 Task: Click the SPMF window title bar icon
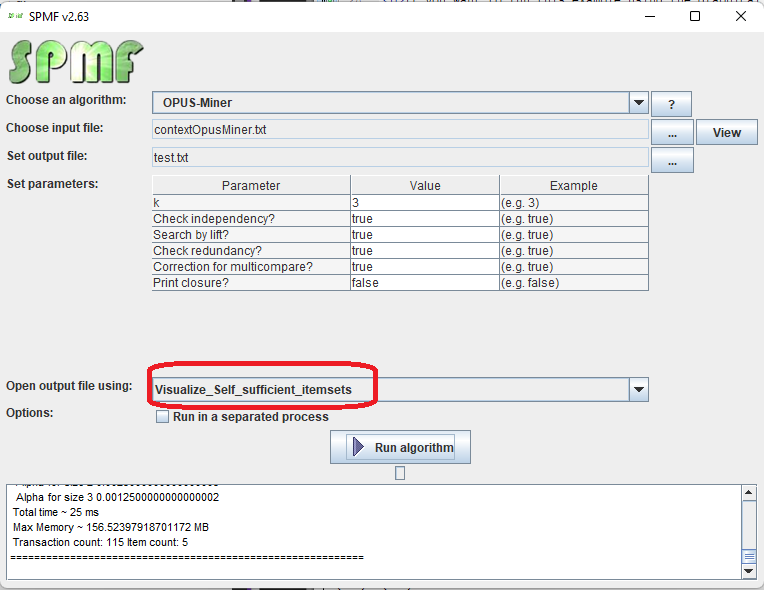(x=16, y=16)
